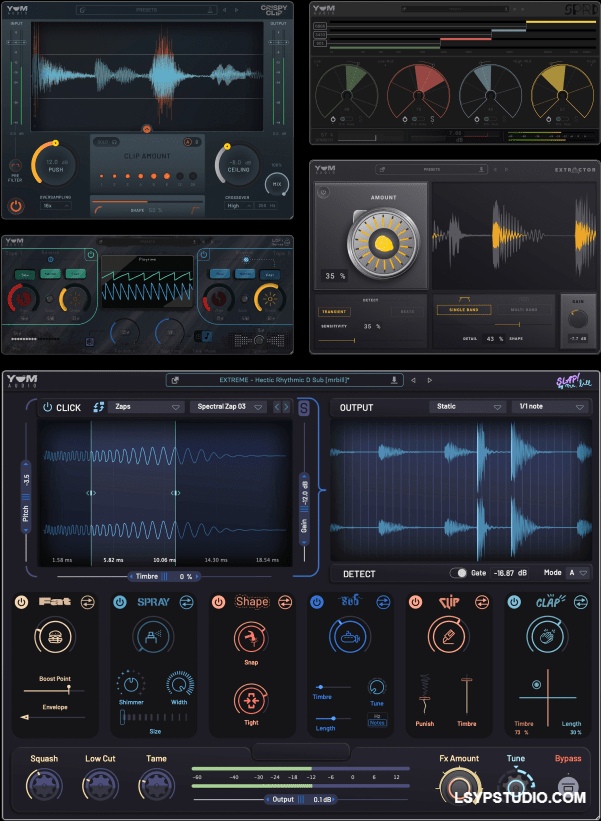Click the EXTREME preset name field
Screen dimensions: 601x821
coord(284,380)
